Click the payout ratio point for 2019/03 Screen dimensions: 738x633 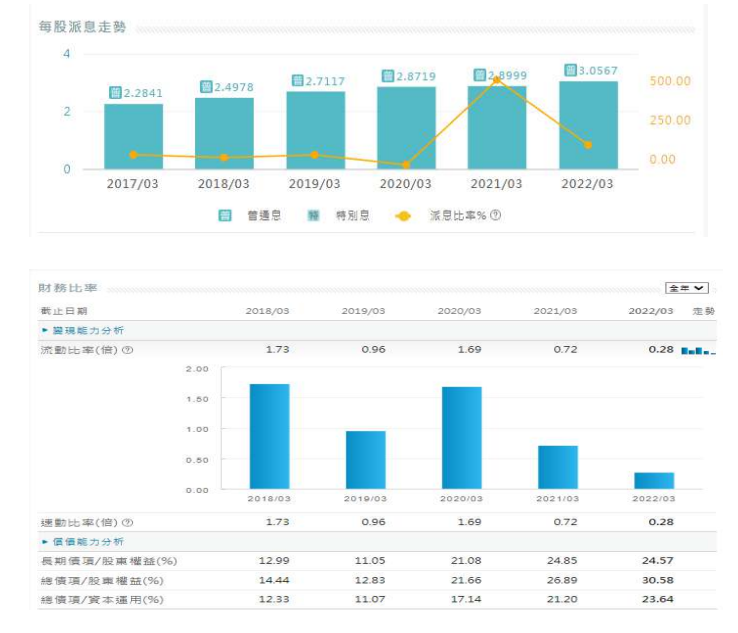(x=315, y=155)
